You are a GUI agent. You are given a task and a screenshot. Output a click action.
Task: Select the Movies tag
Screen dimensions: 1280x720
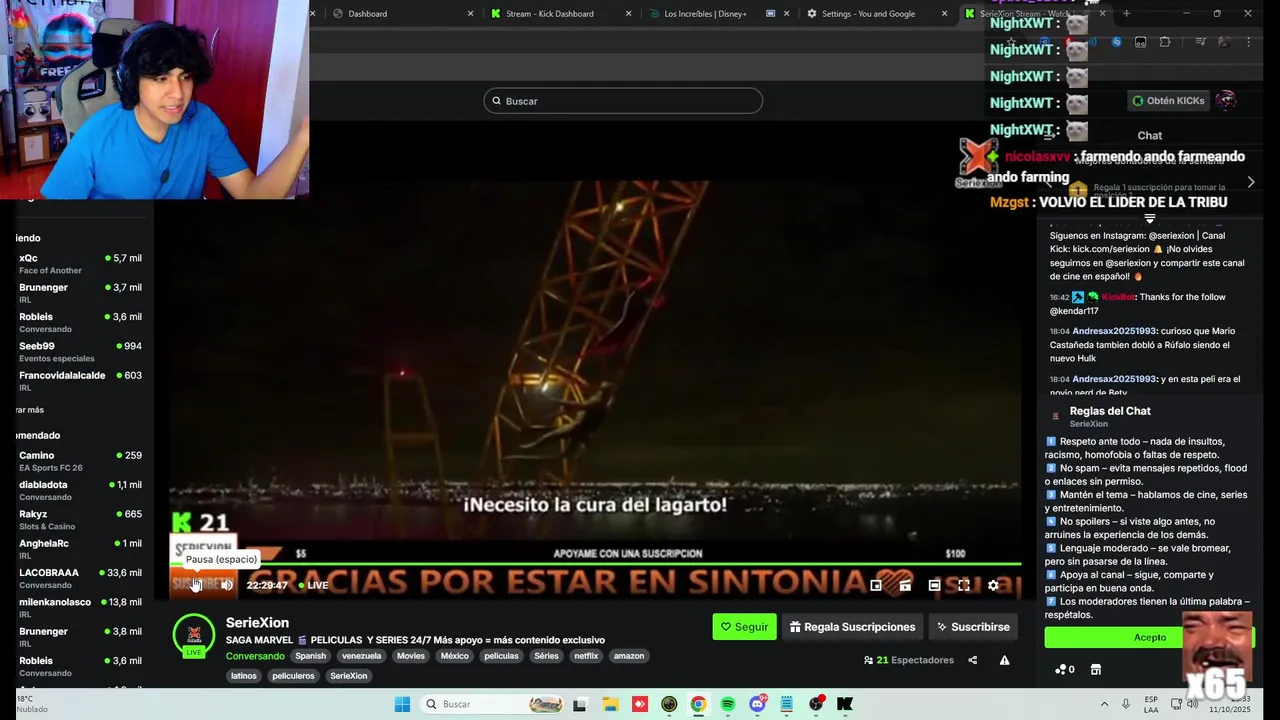[x=411, y=656]
